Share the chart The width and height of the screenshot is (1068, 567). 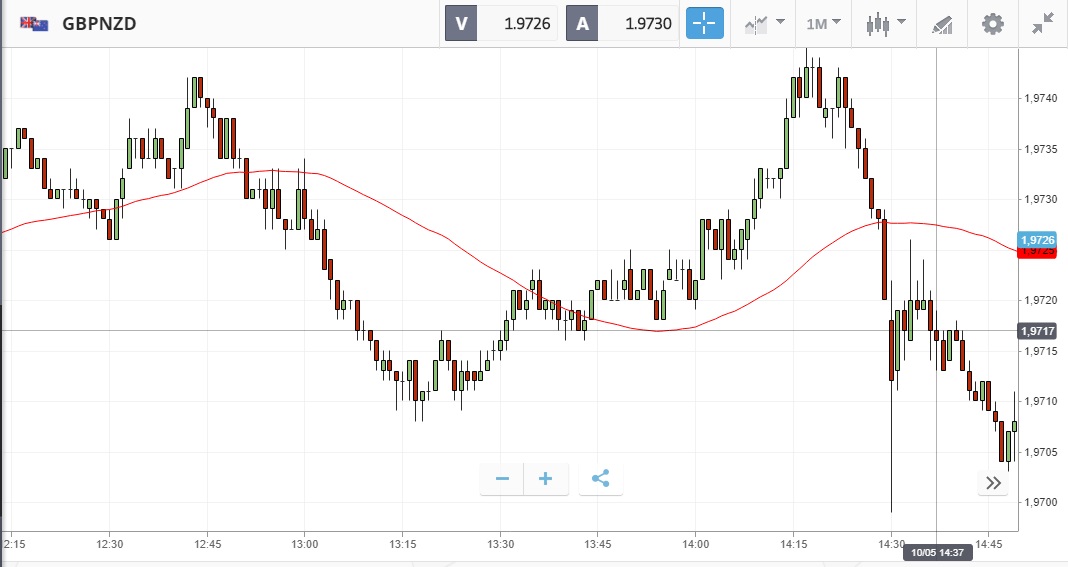coord(600,479)
